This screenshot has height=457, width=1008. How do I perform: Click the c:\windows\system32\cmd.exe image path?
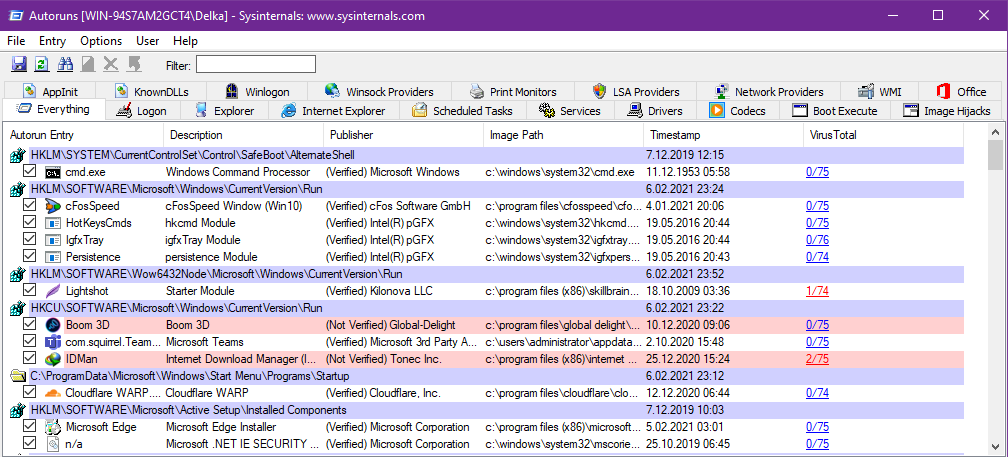[560, 172]
